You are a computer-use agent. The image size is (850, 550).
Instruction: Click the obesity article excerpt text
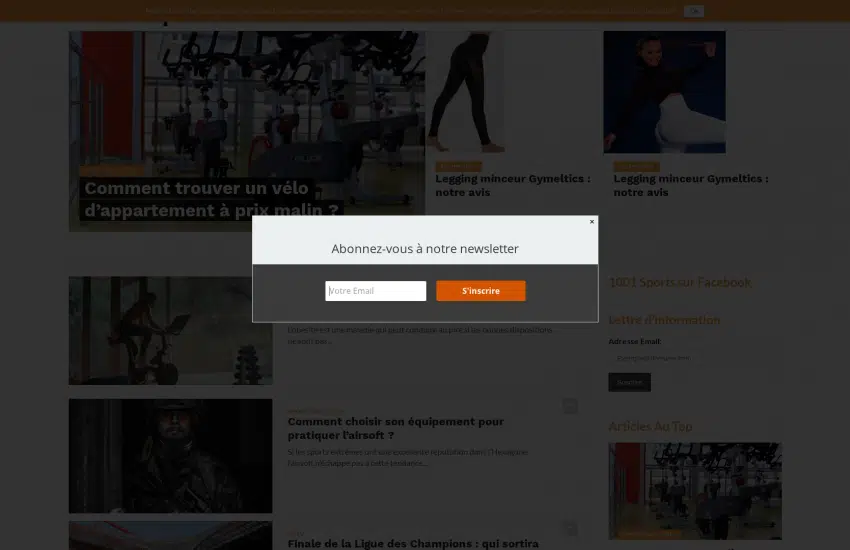[420, 335]
